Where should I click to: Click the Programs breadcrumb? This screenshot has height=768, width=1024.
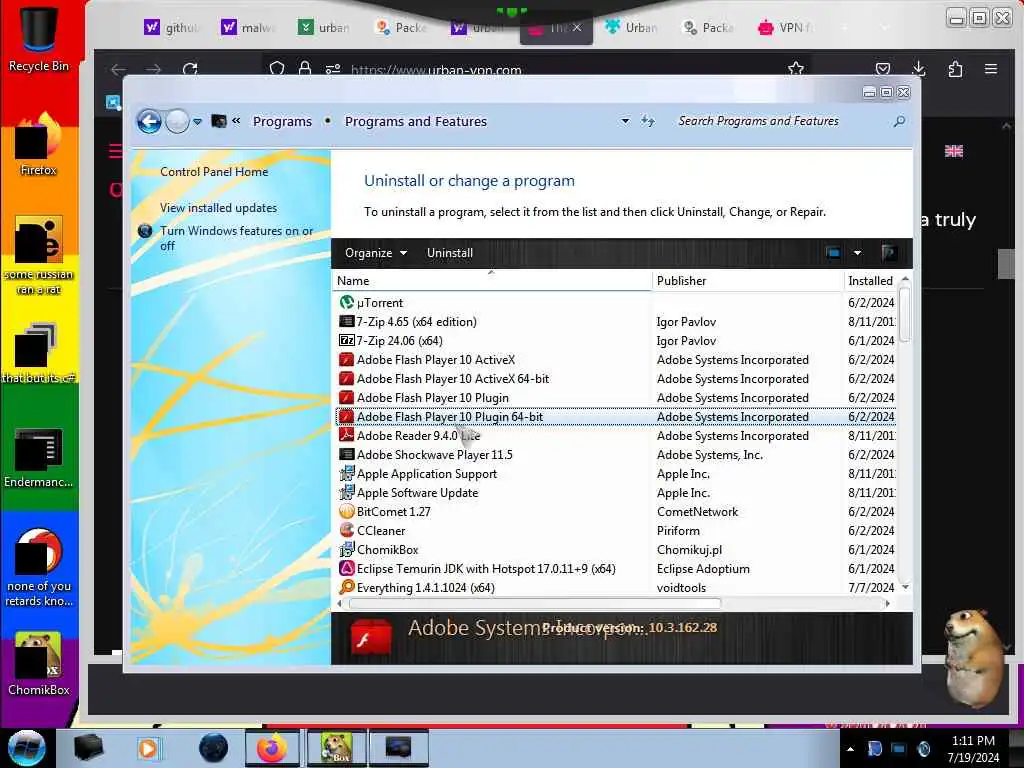point(282,121)
